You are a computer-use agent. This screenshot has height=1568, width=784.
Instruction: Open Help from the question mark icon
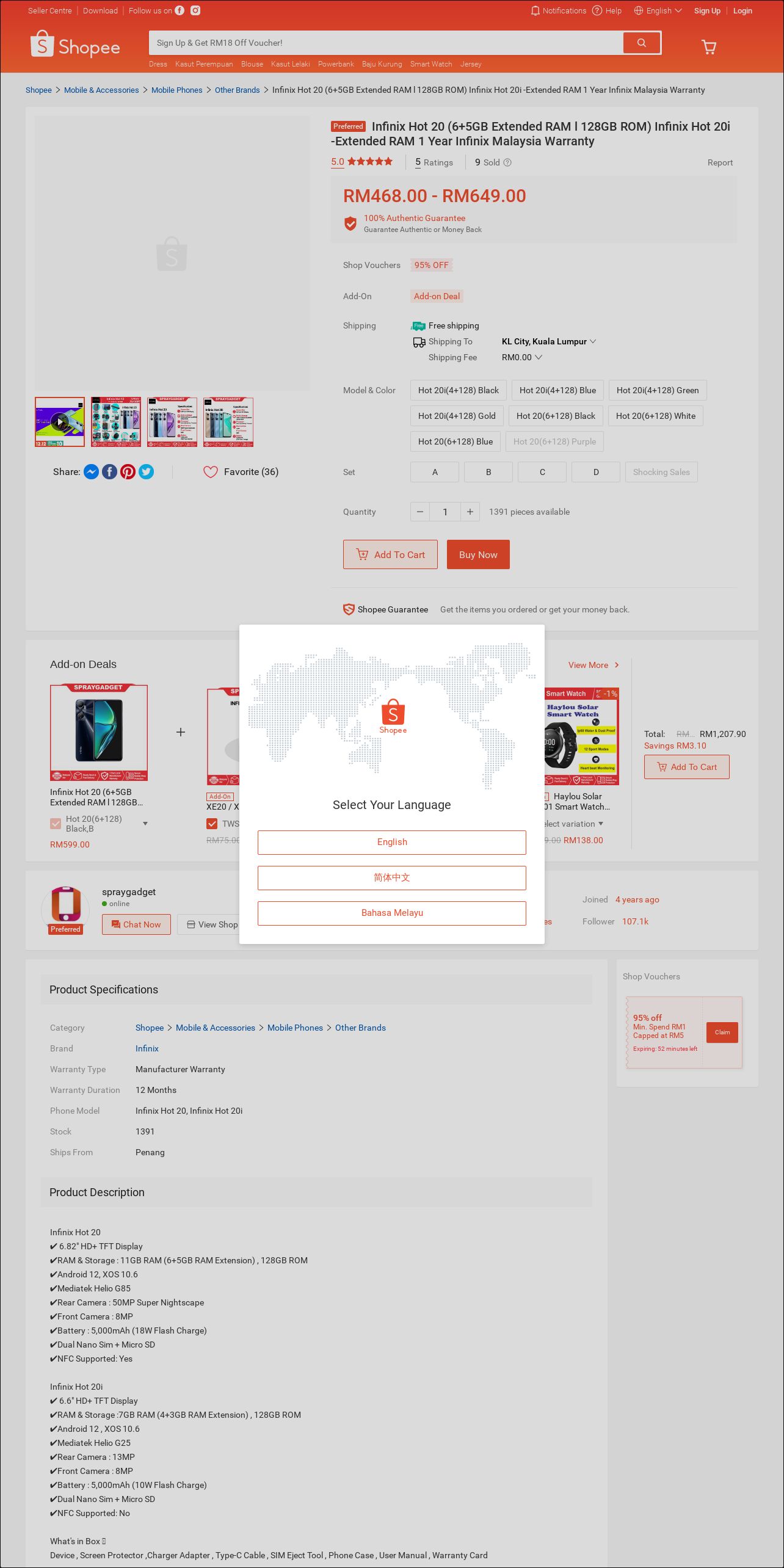point(597,10)
